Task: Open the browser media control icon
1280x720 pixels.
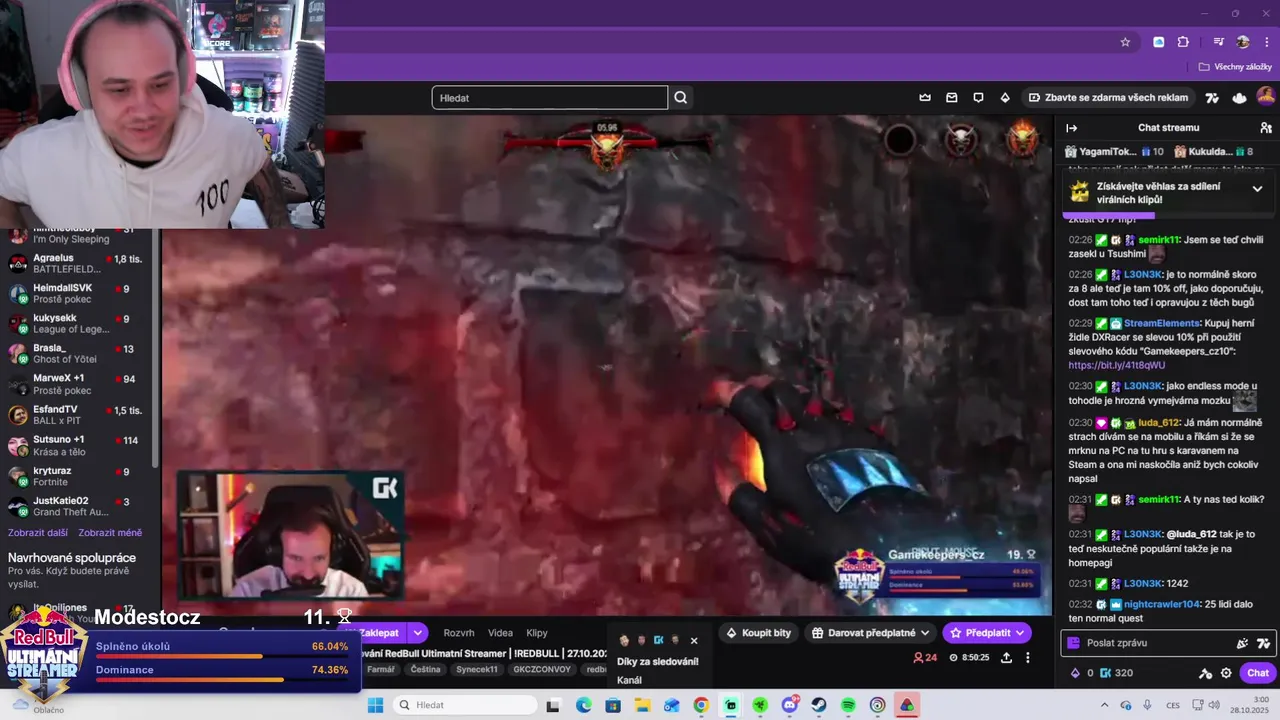Action: click(x=1218, y=42)
